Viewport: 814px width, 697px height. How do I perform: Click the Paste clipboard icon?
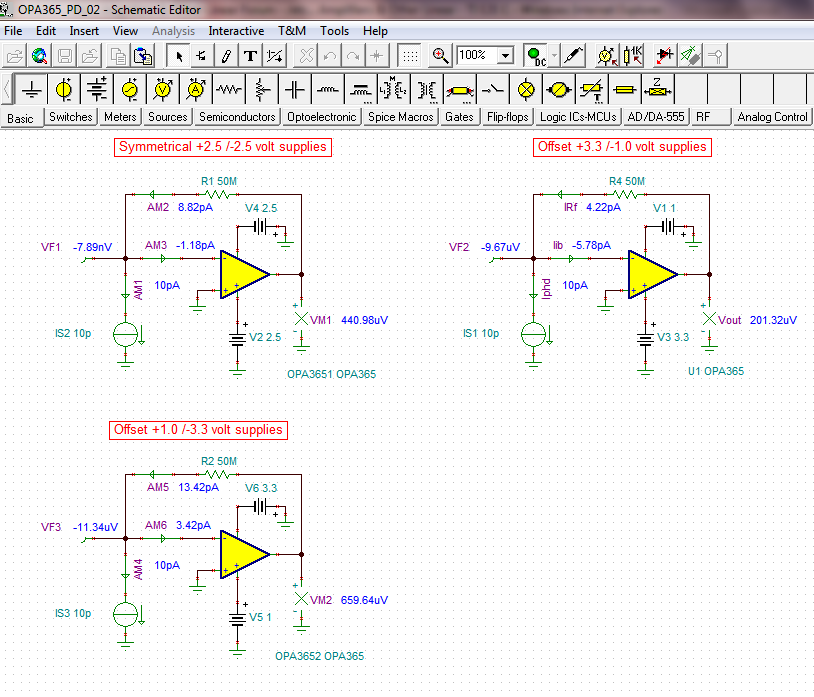(143, 55)
